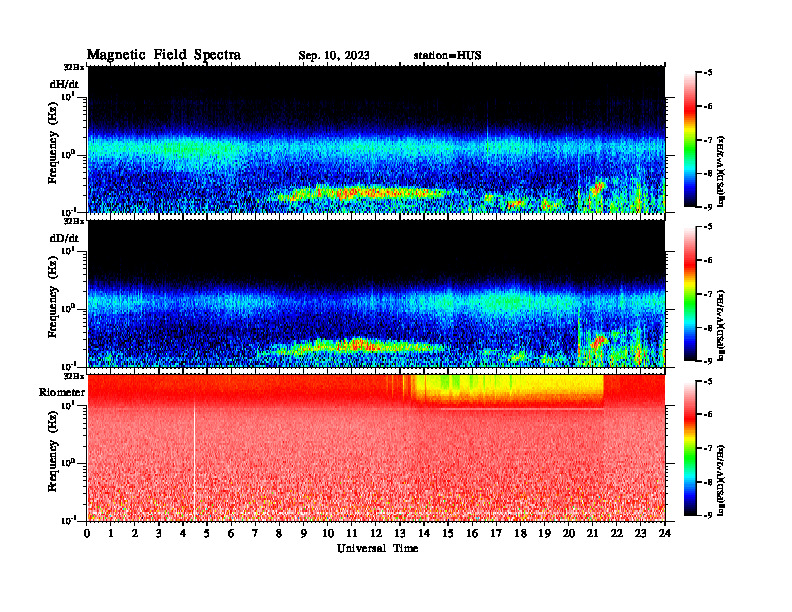This screenshot has width=792, height=612.
Task: Click the 10^0 frequency tick of the Riometer panel
Action: 69,463
